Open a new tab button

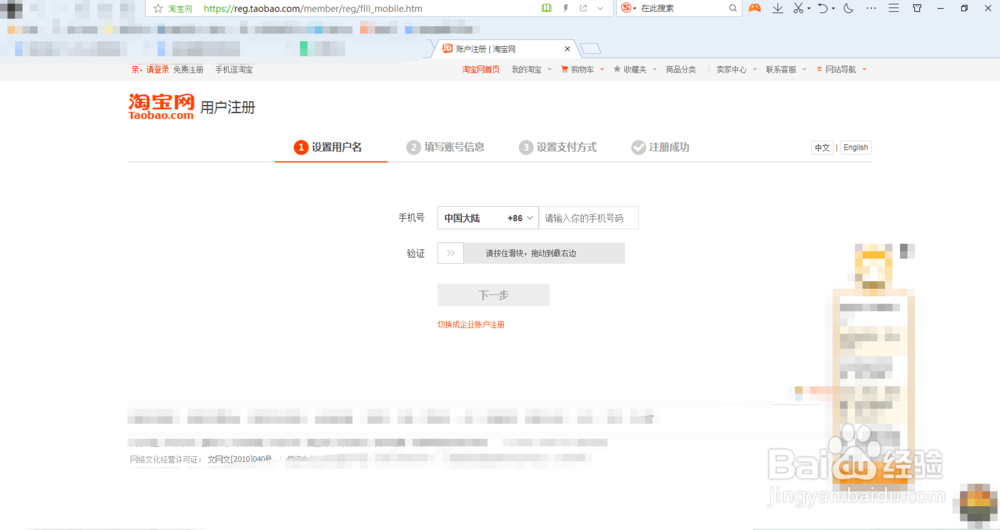pyautogui.click(x=591, y=48)
